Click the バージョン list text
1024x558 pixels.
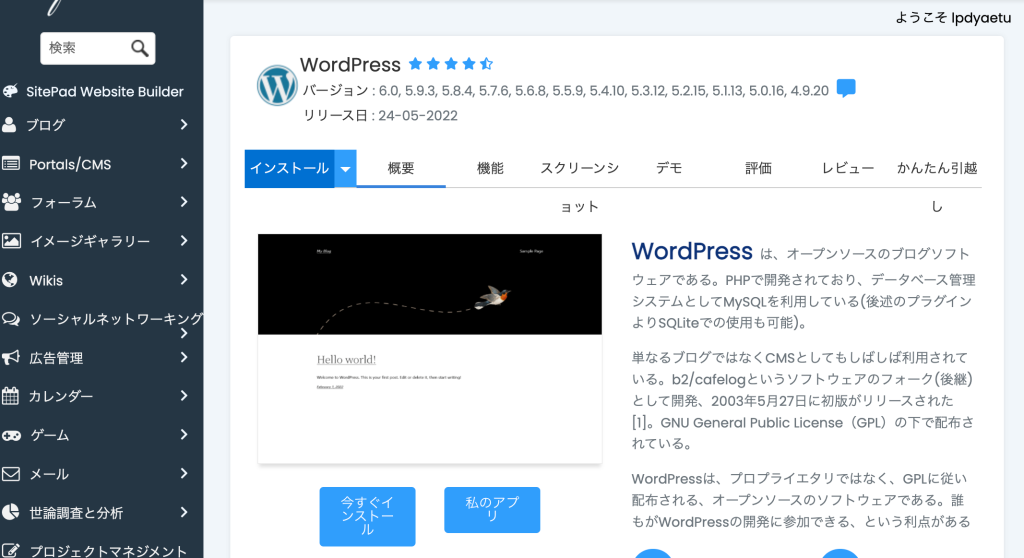pos(566,90)
